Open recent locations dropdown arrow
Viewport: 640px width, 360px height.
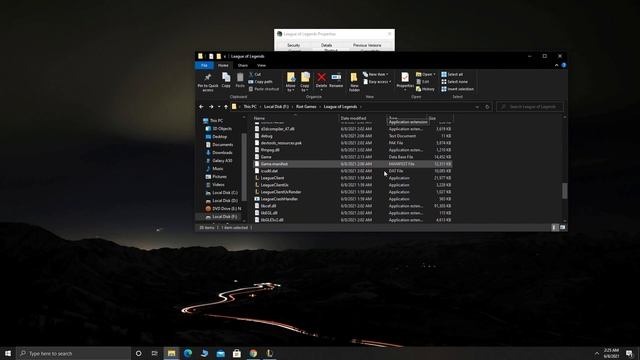(219, 107)
